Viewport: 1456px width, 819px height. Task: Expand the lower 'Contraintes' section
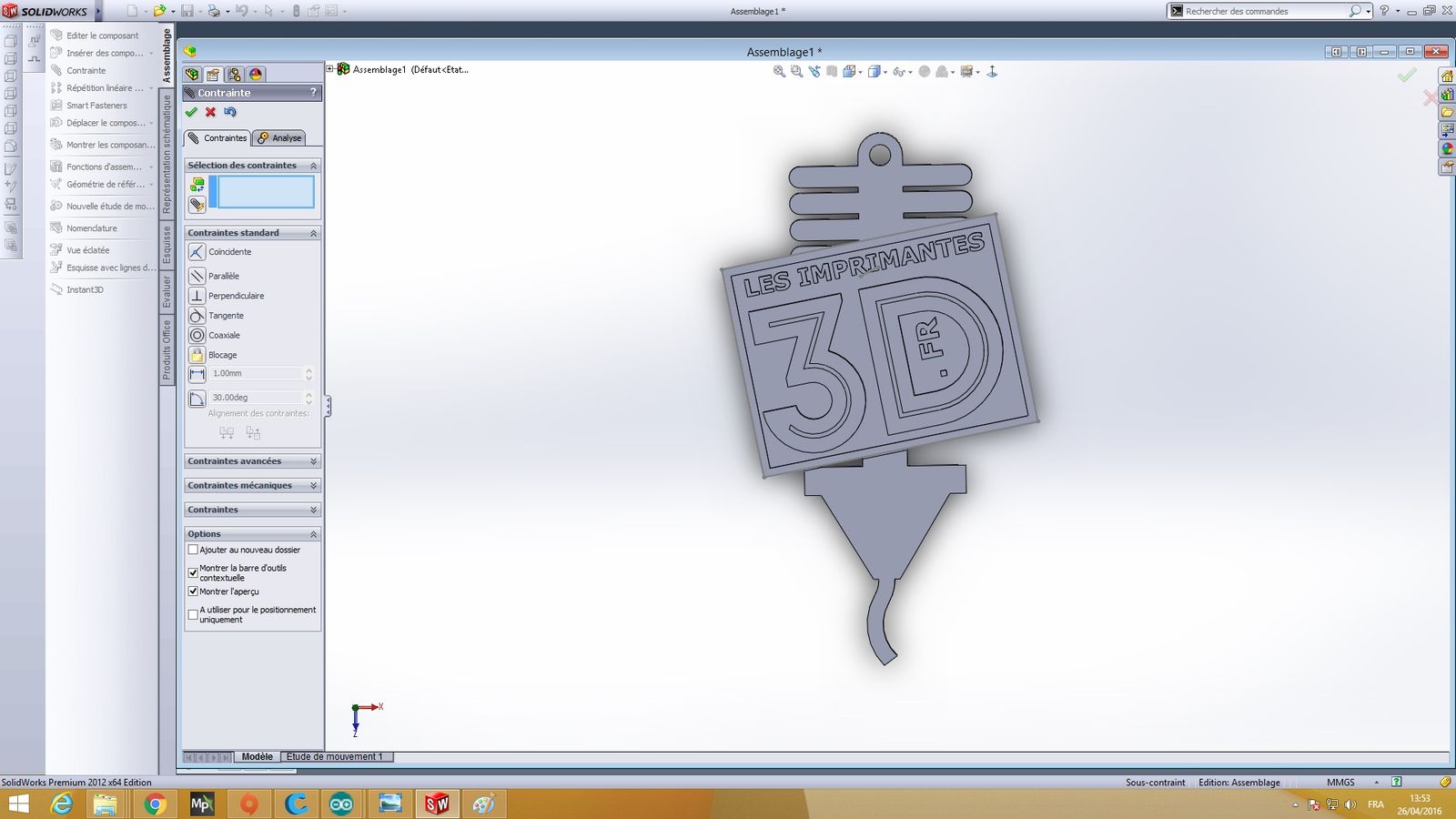pos(313,510)
